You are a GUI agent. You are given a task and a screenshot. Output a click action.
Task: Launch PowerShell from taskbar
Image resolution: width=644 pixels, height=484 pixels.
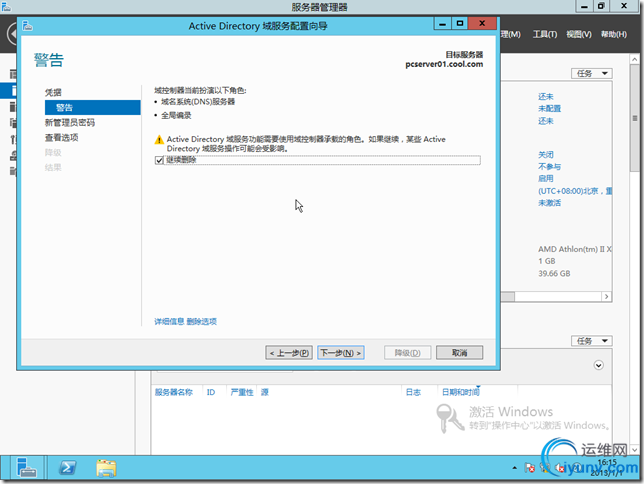point(67,468)
